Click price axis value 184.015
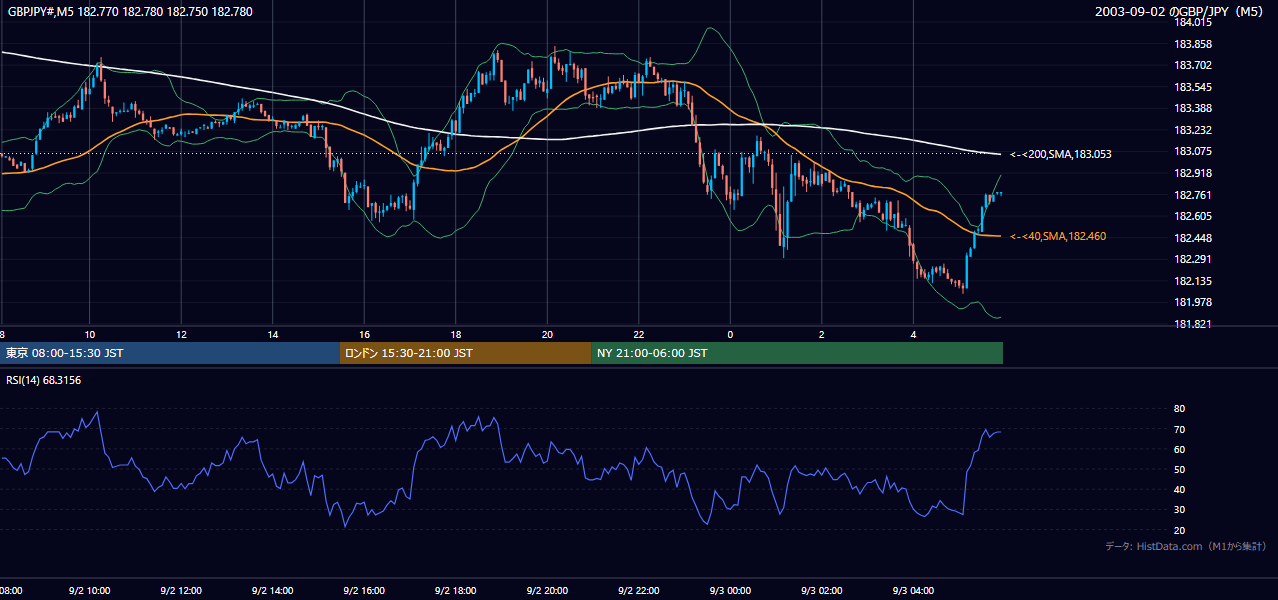 pyautogui.click(x=1193, y=22)
